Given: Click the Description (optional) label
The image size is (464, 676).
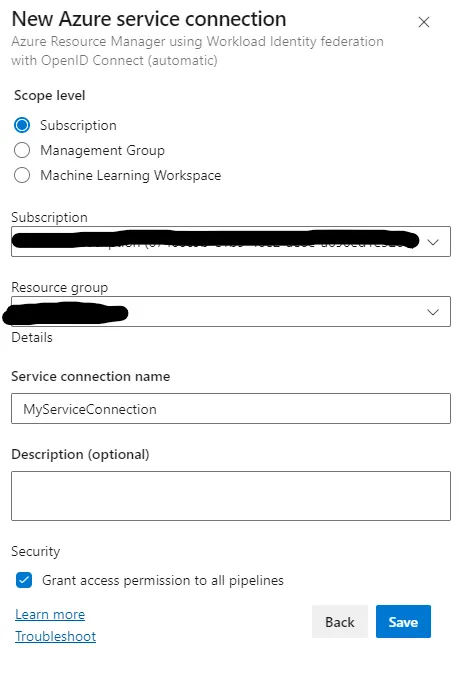Looking at the screenshot, I should point(80,454).
